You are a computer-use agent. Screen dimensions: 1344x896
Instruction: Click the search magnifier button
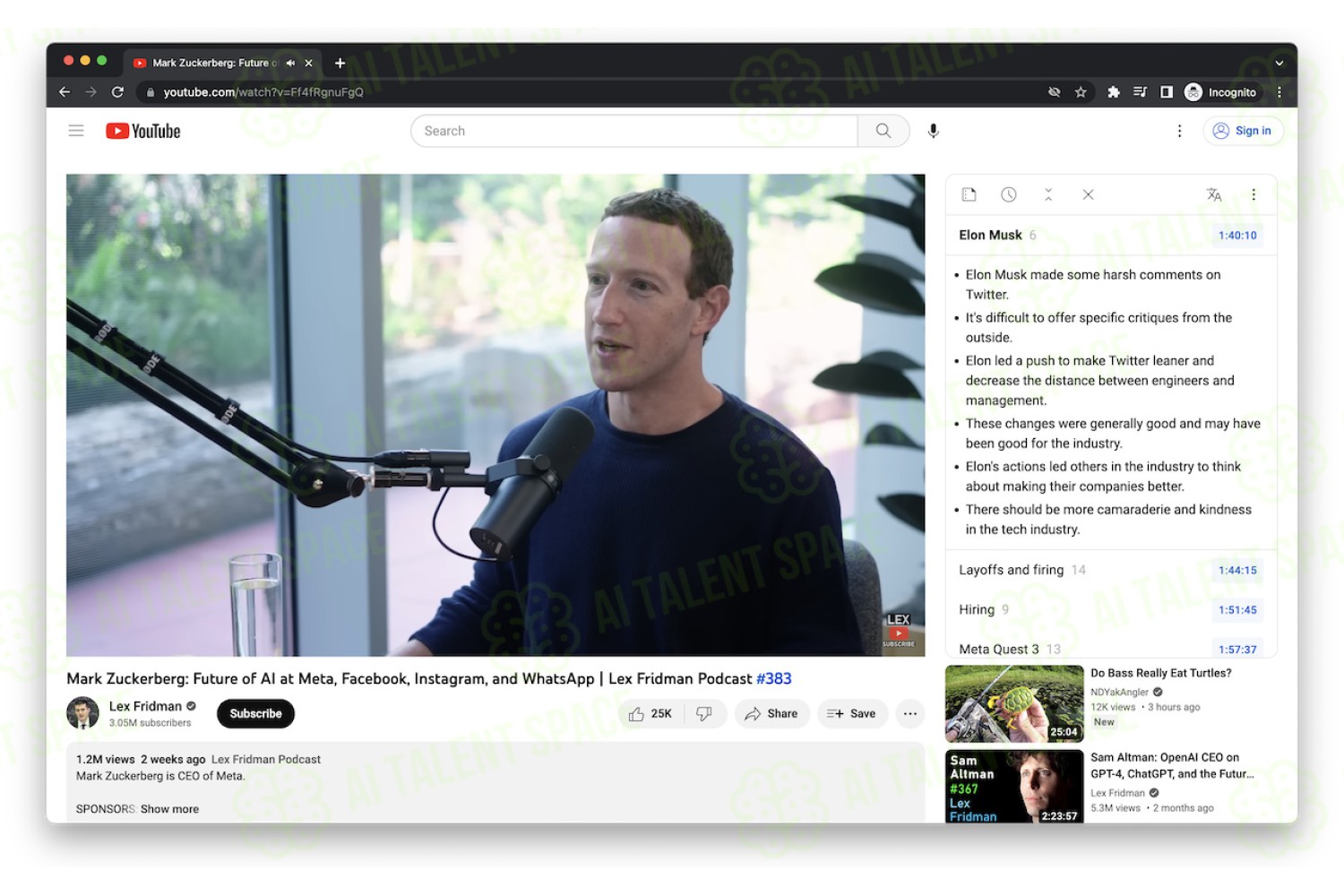coord(883,131)
